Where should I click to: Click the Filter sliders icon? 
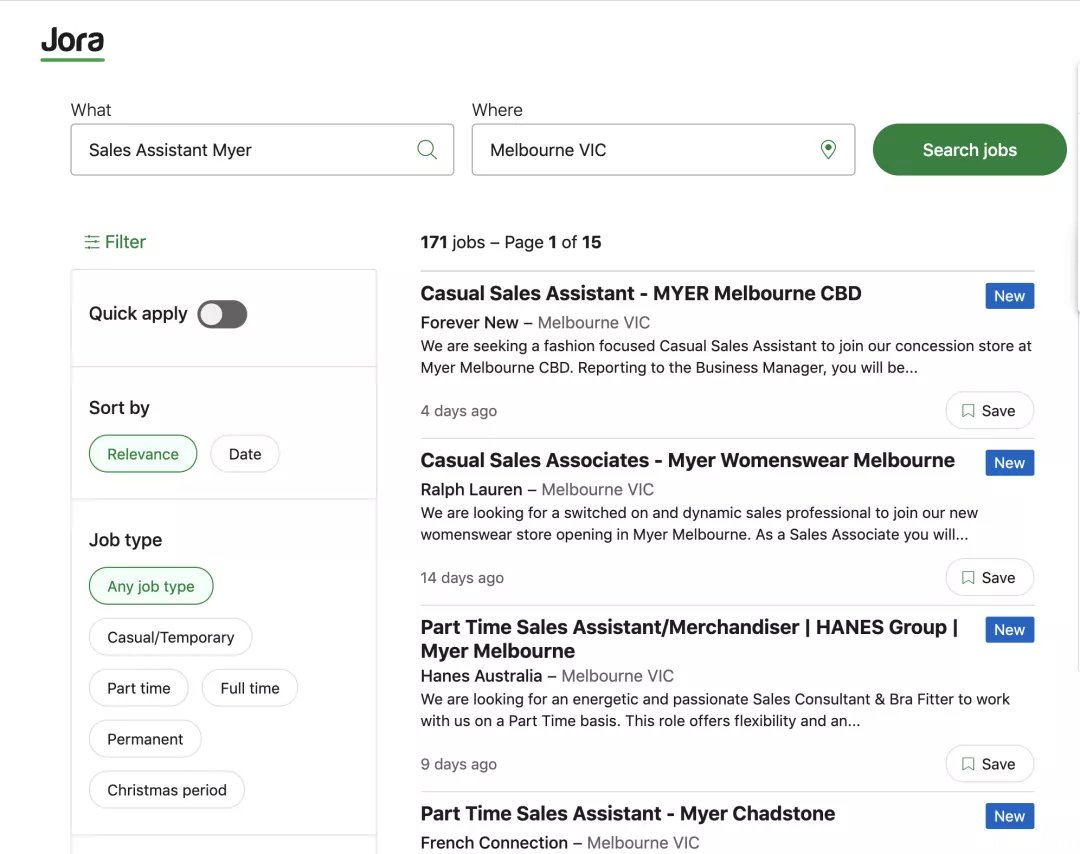tap(92, 242)
